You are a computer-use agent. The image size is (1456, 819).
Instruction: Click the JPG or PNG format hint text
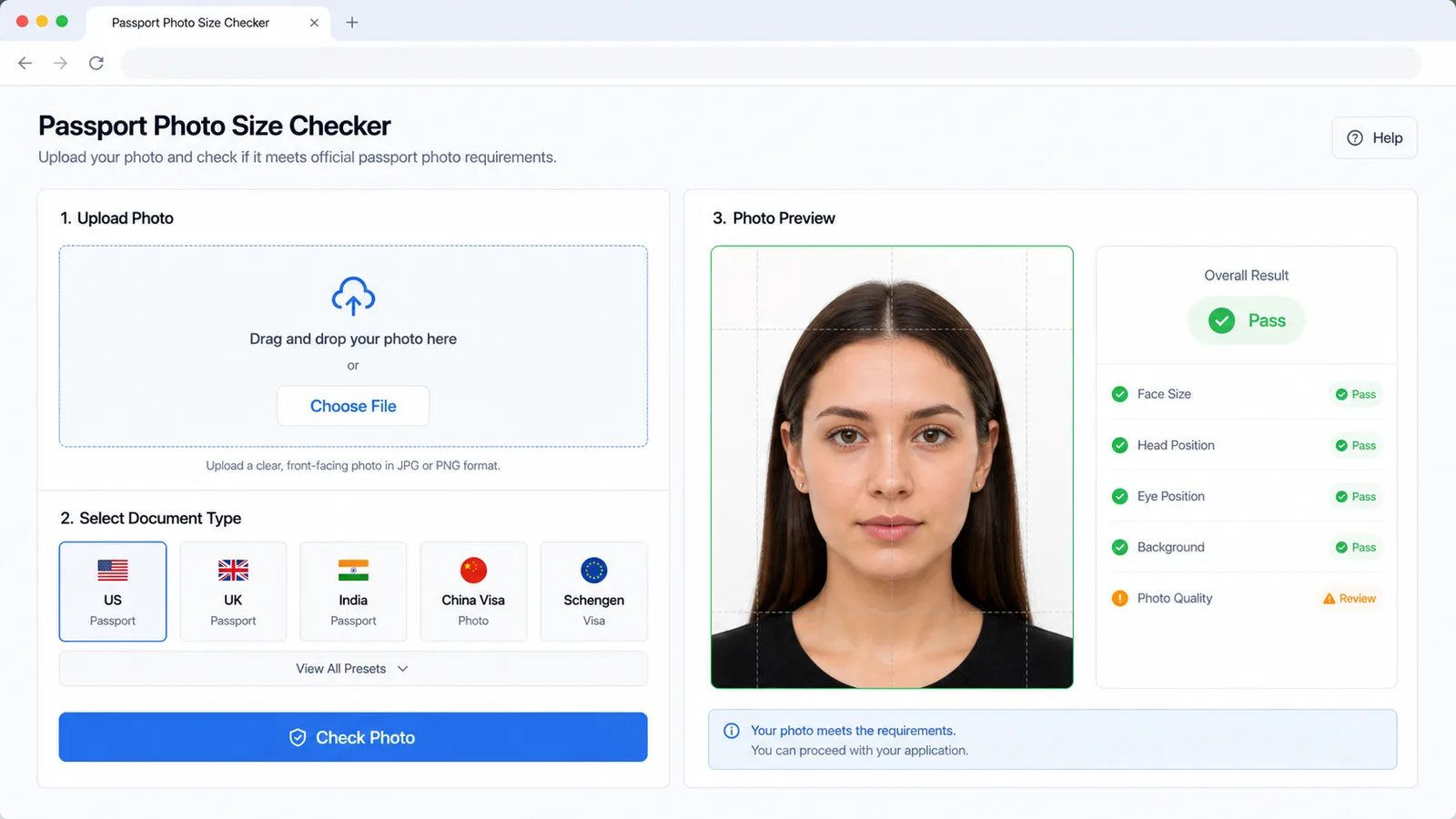click(353, 466)
